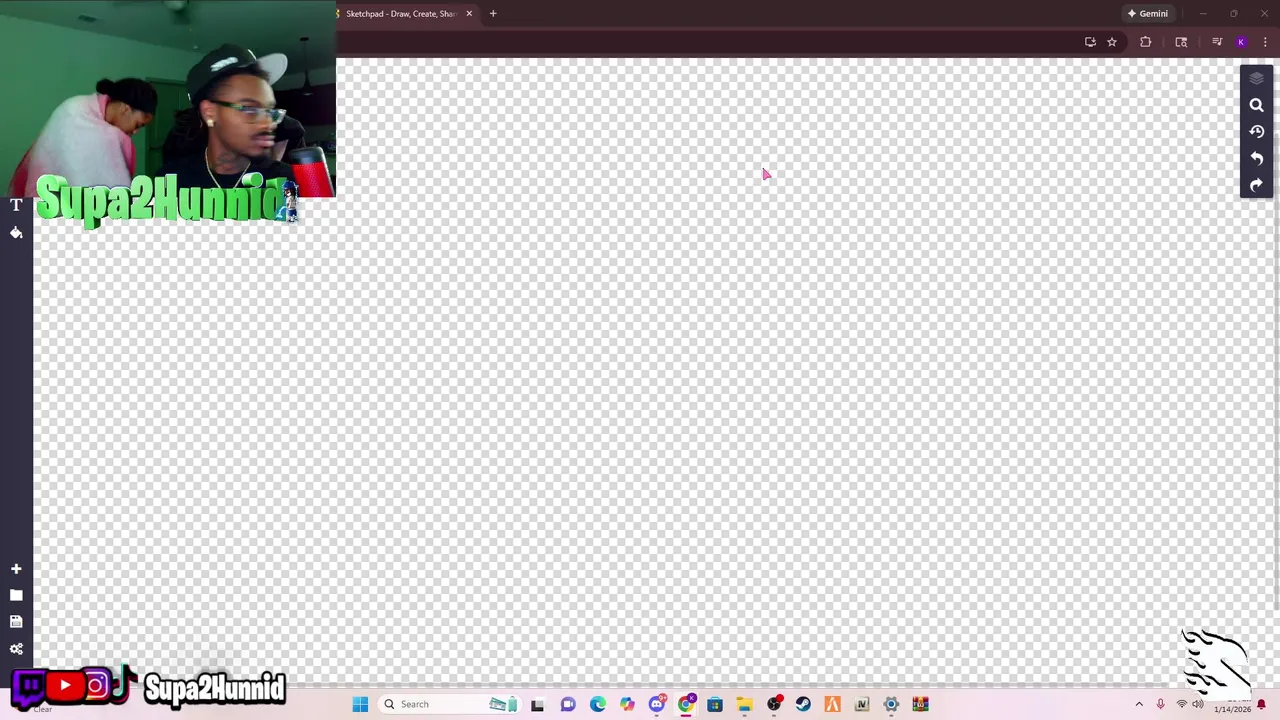Click the Undo arrow
This screenshot has width=1280, height=720.
[x=1257, y=159]
